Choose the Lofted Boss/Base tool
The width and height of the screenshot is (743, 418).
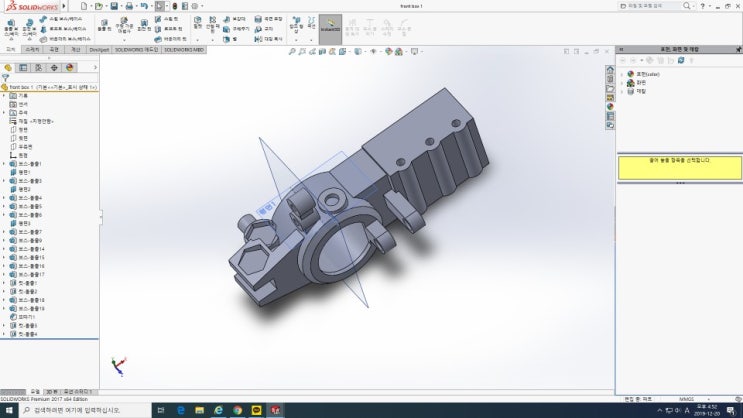(63, 29)
